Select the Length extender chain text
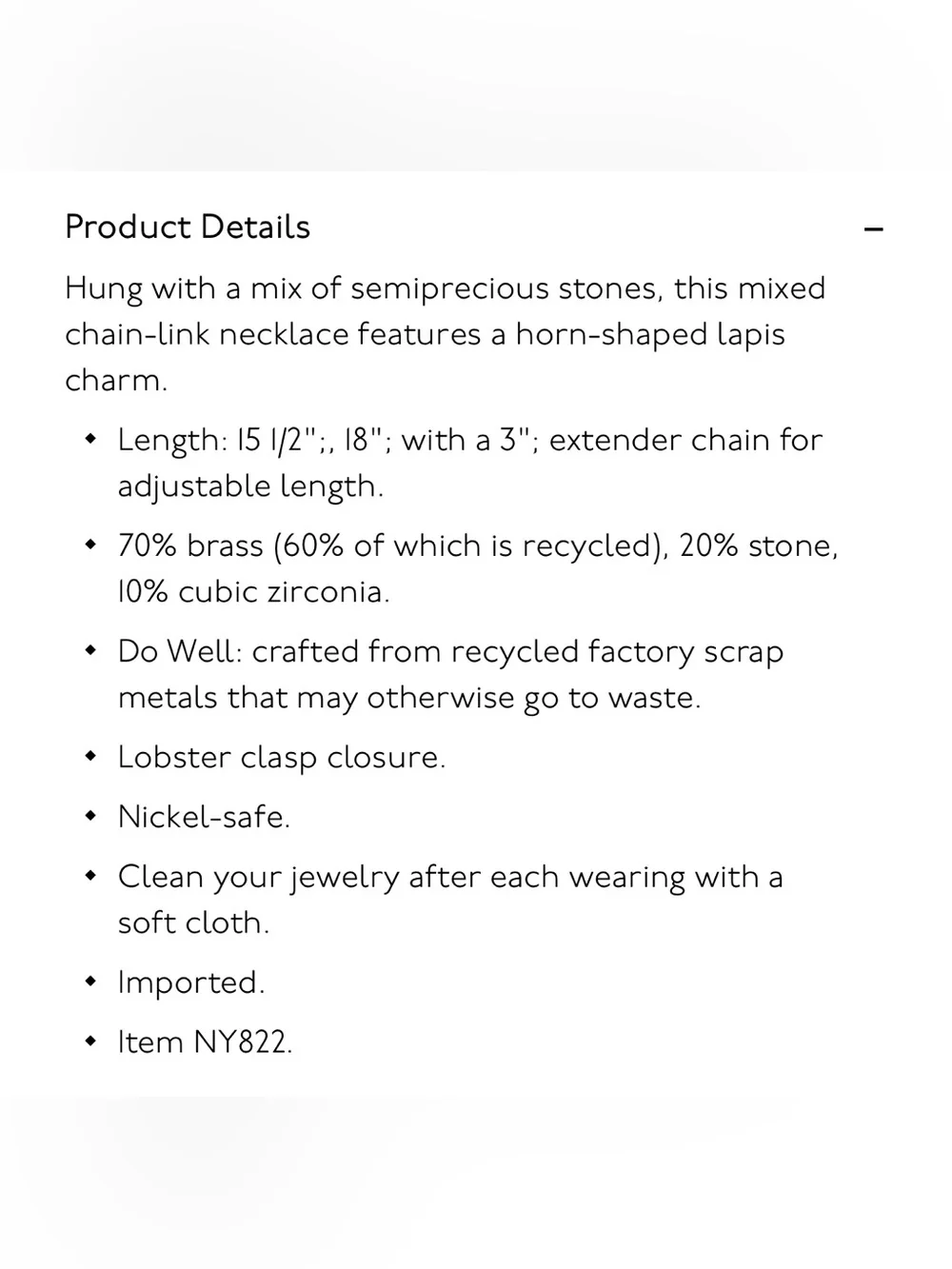This screenshot has width=952, height=1269. coord(470,463)
